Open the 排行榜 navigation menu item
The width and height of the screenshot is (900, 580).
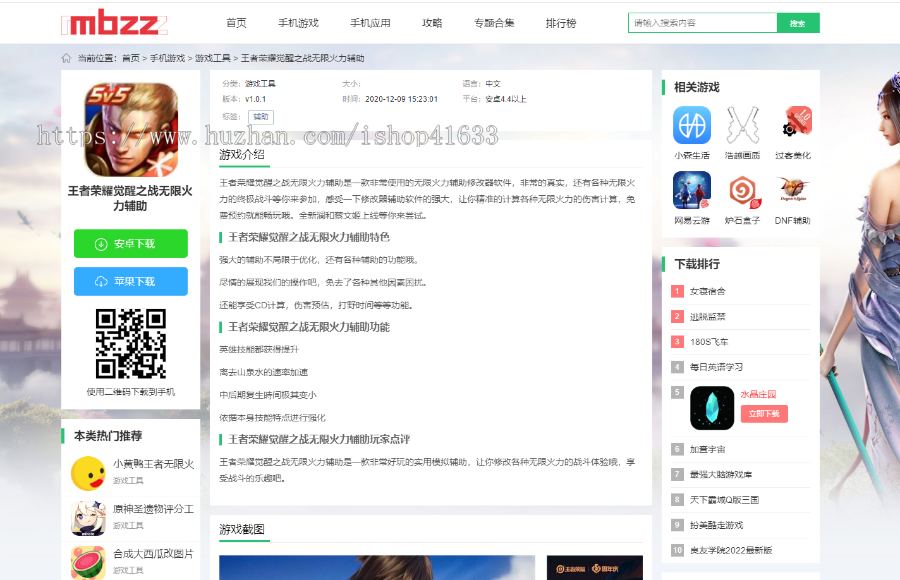coord(561,23)
